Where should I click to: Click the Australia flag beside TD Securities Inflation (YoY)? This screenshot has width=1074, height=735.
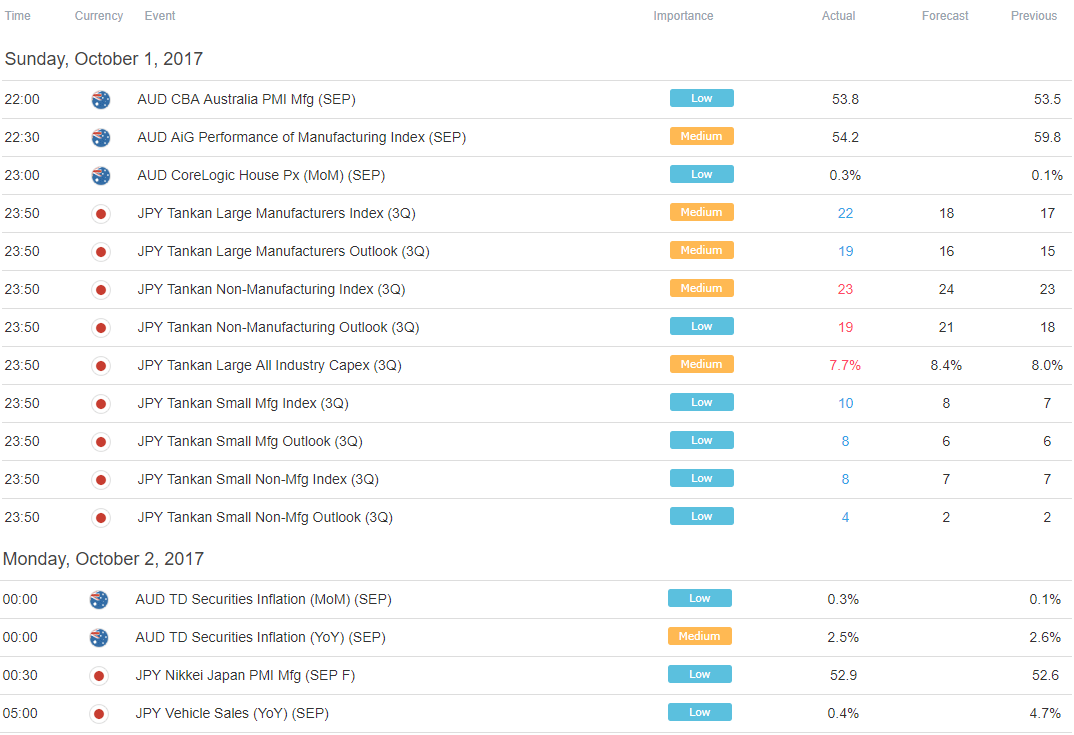pos(99,638)
